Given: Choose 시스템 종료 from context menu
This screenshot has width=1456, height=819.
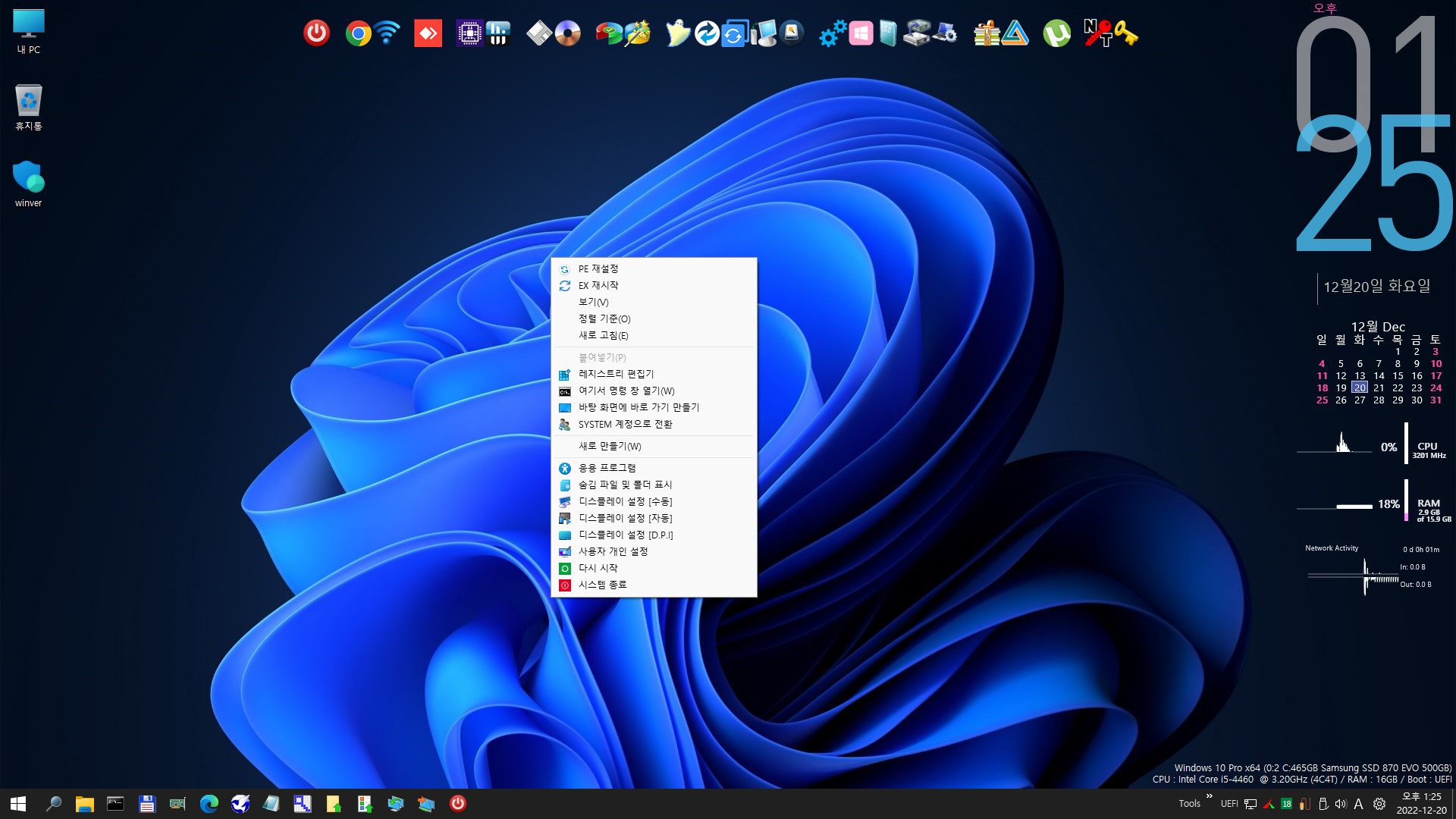Looking at the screenshot, I should point(654,585).
